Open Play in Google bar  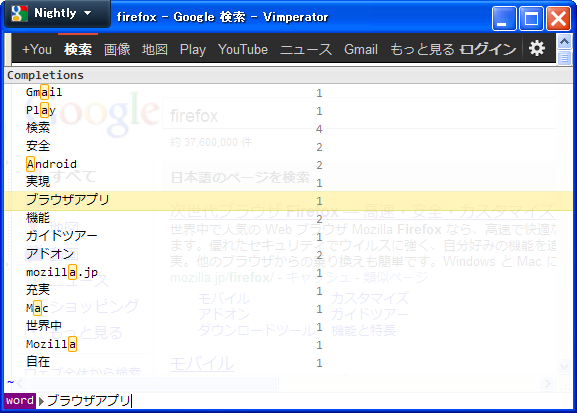click(193, 49)
